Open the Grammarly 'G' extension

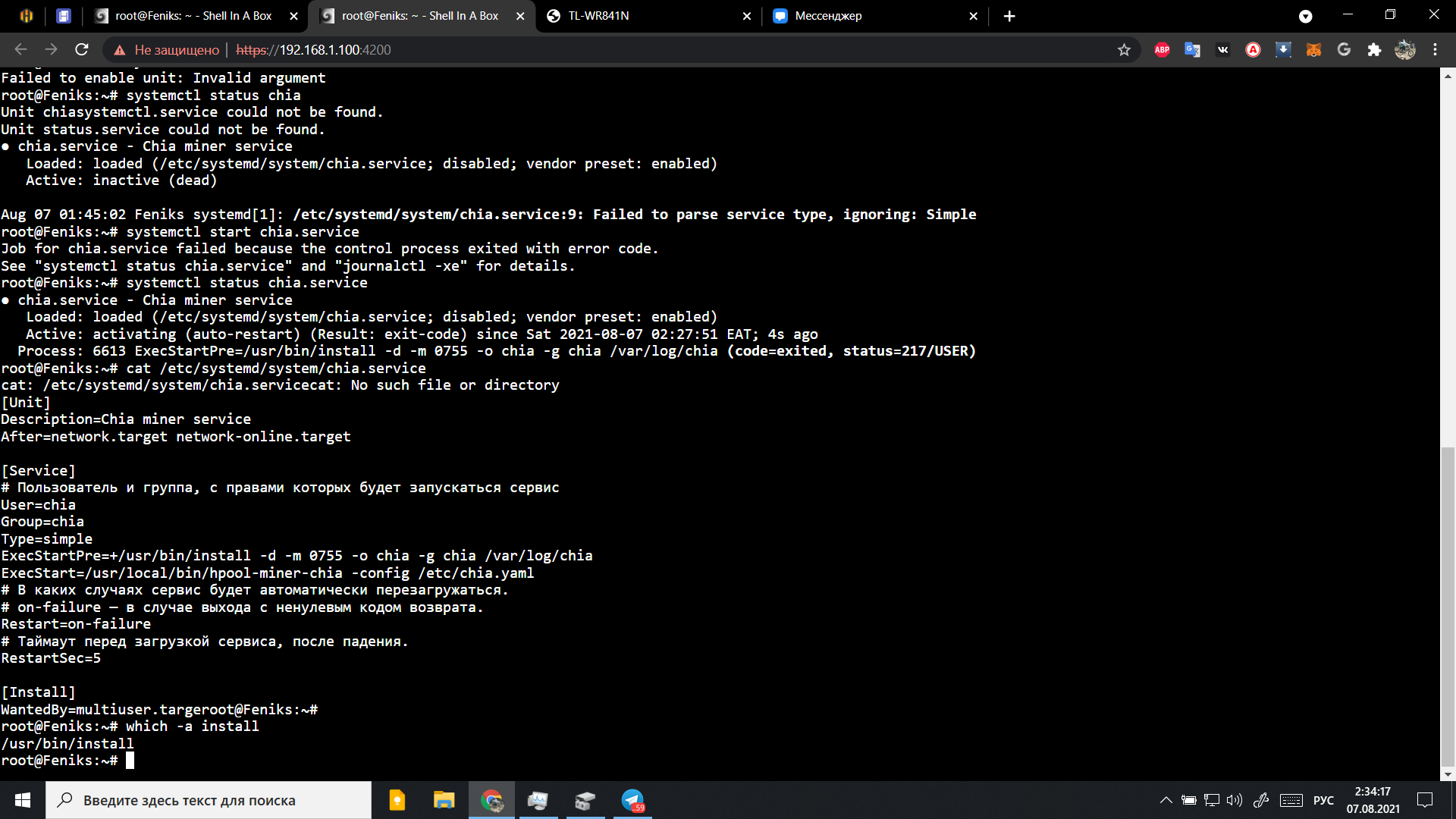tap(1344, 50)
